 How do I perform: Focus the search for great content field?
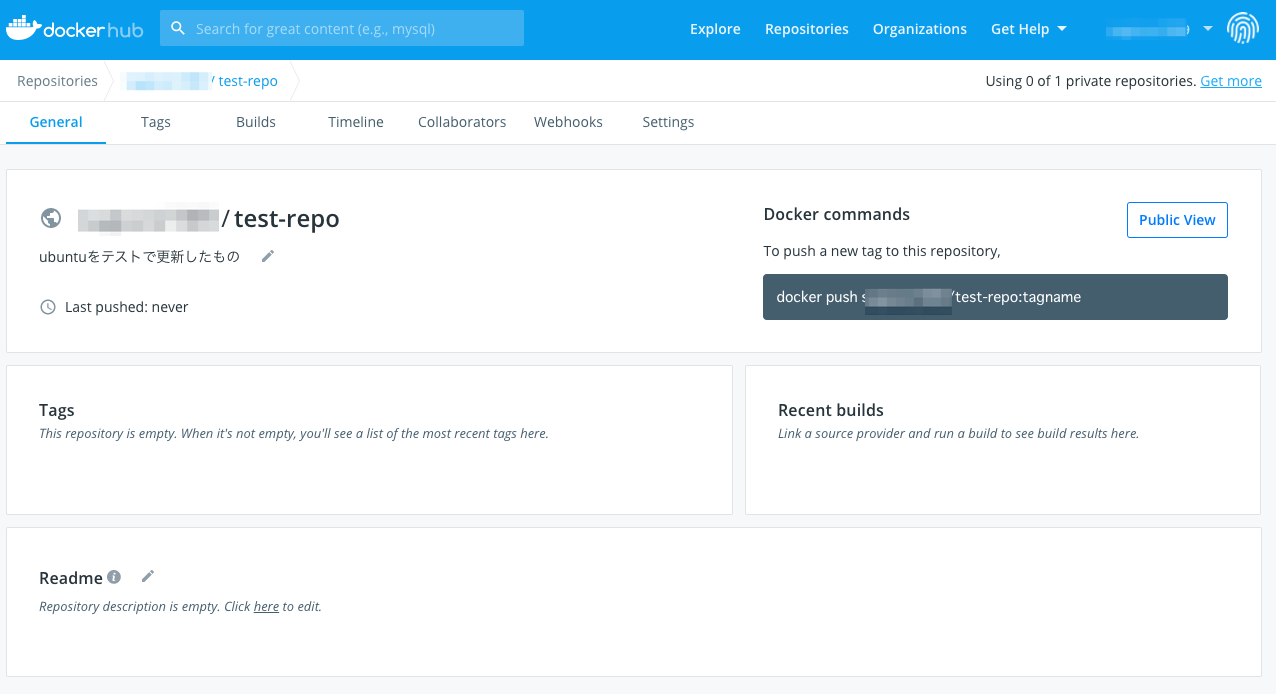tap(342, 28)
